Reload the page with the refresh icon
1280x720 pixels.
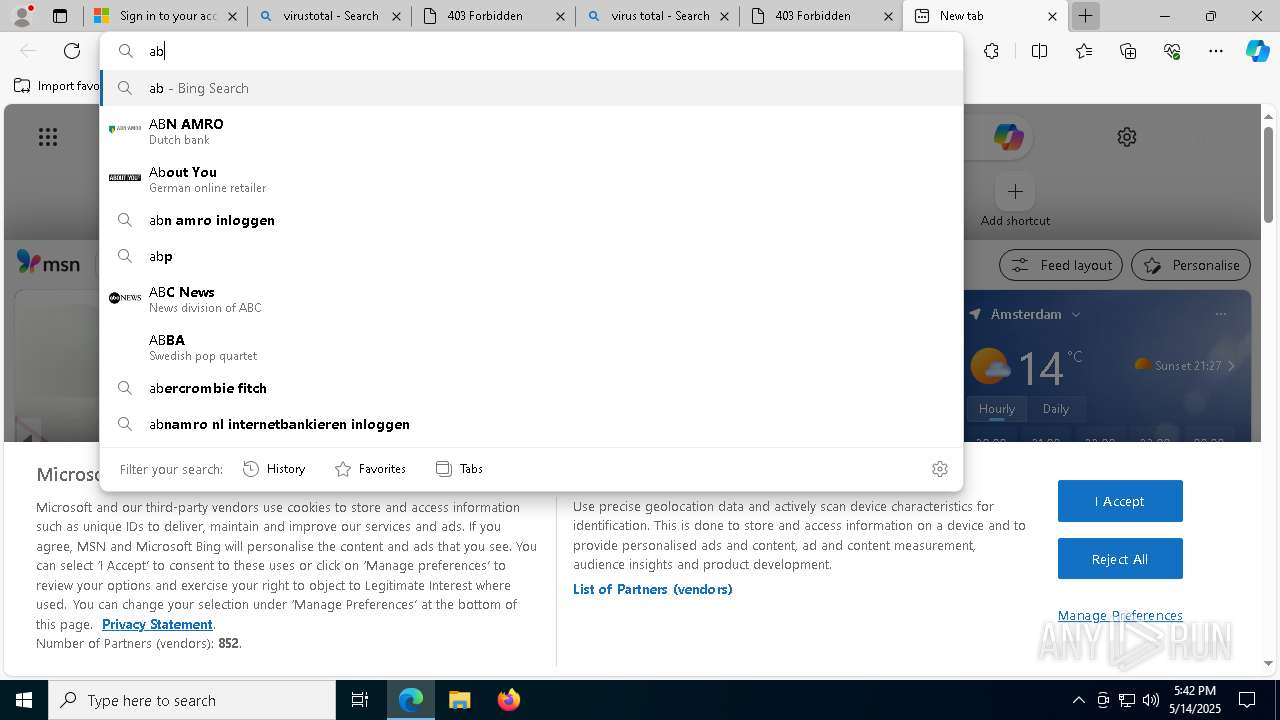pyautogui.click(x=72, y=51)
